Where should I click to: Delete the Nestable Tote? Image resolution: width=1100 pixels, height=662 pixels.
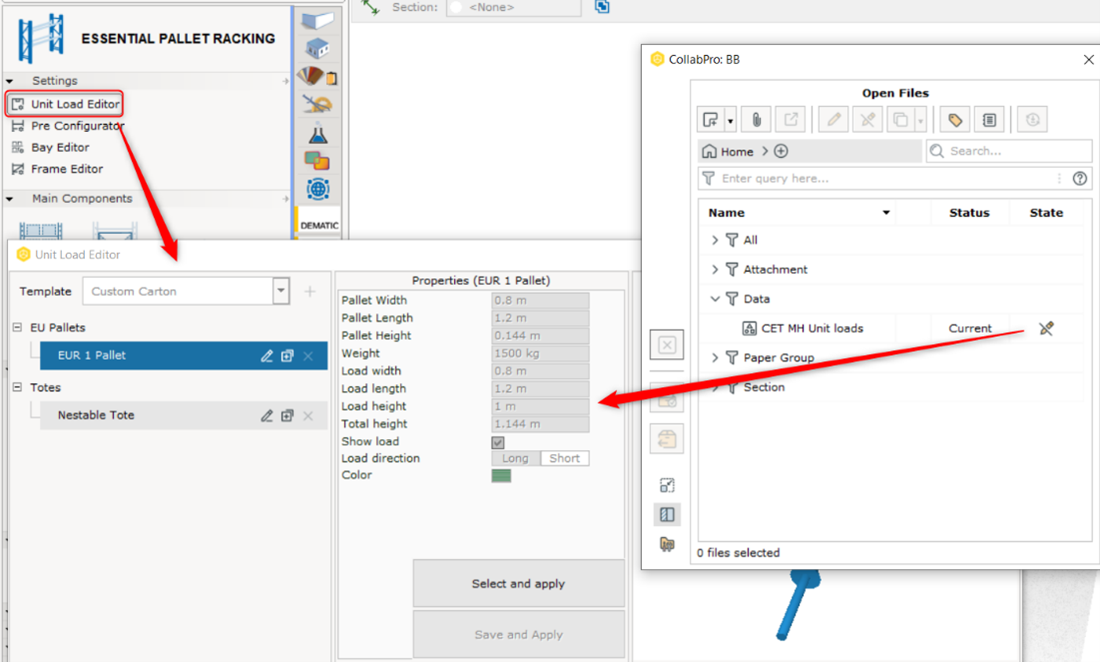tap(308, 416)
